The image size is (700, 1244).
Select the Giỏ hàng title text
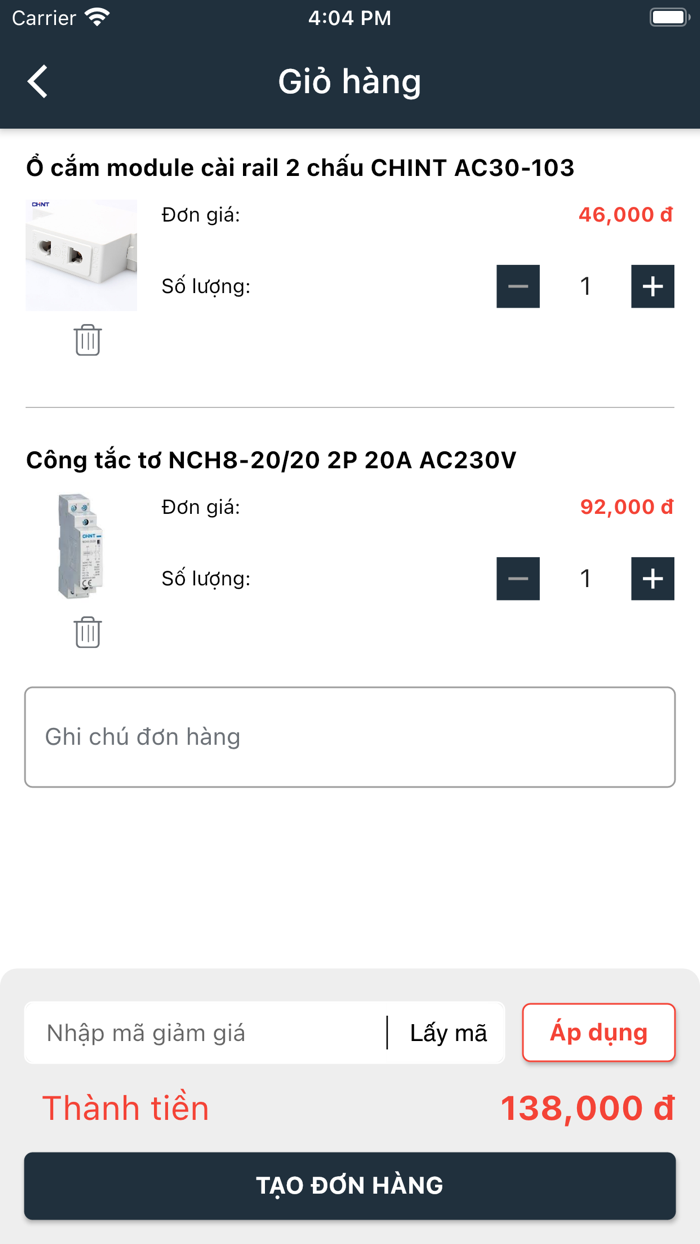click(x=349, y=81)
